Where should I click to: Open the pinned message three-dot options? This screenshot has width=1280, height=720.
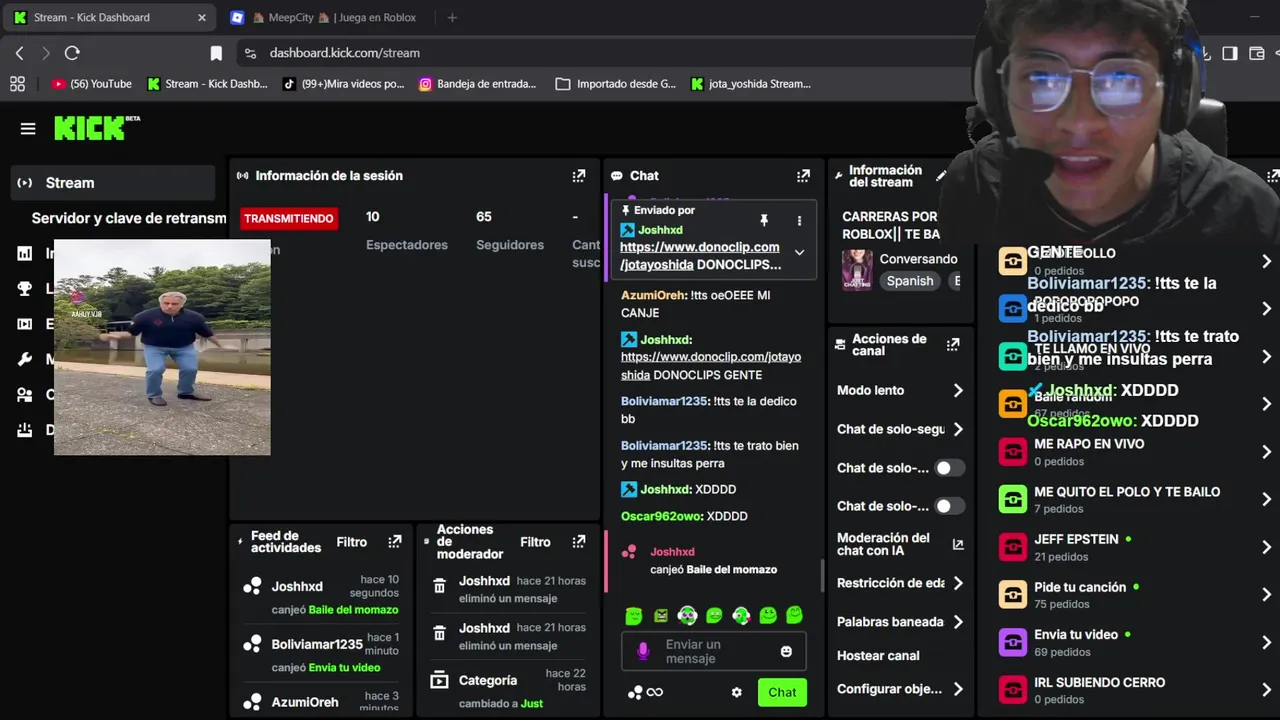[x=799, y=220]
